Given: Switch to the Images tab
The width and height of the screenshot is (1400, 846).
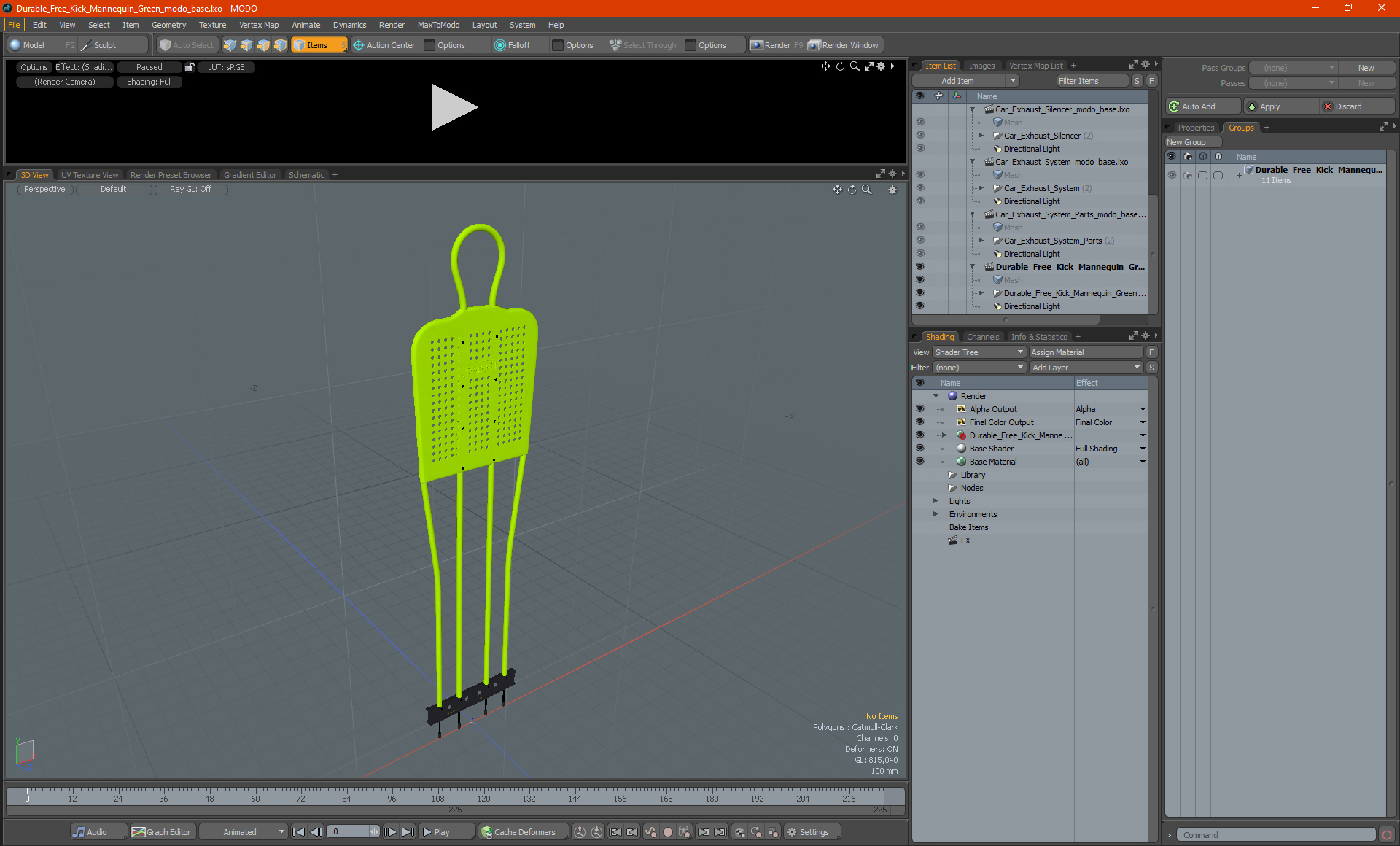Looking at the screenshot, I should [x=981, y=66].
